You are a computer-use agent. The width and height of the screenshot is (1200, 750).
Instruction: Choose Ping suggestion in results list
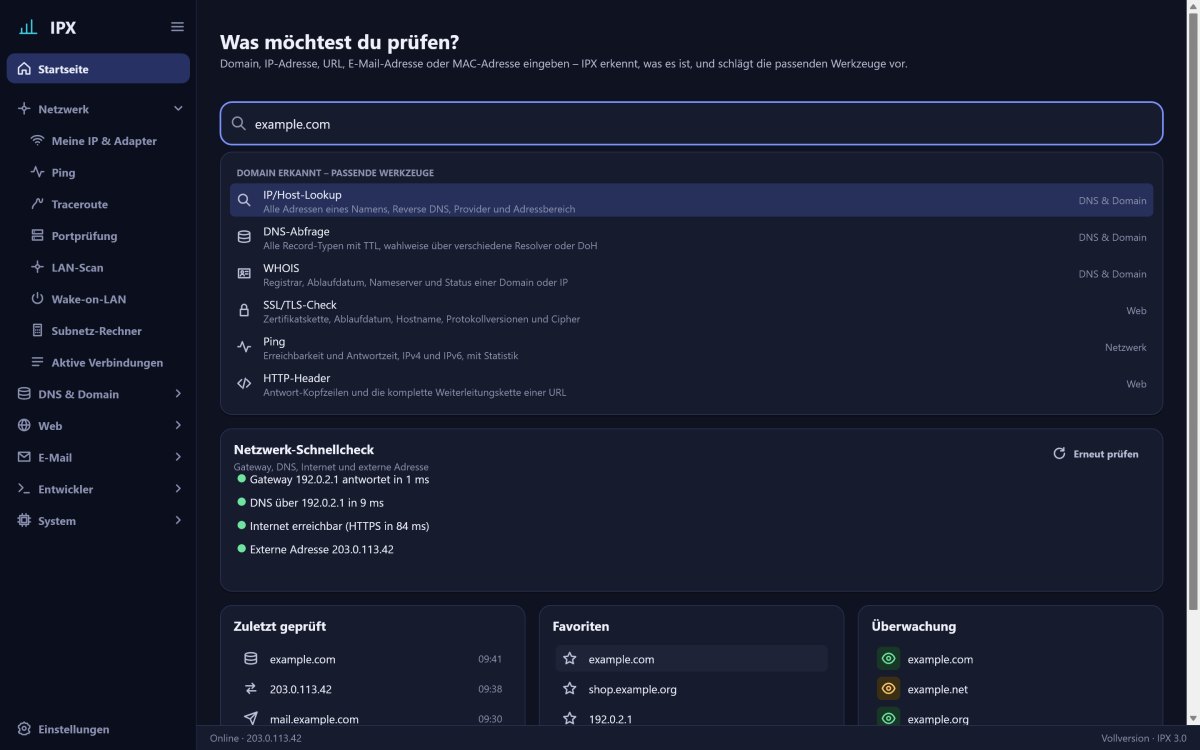[x=691, y=347]
